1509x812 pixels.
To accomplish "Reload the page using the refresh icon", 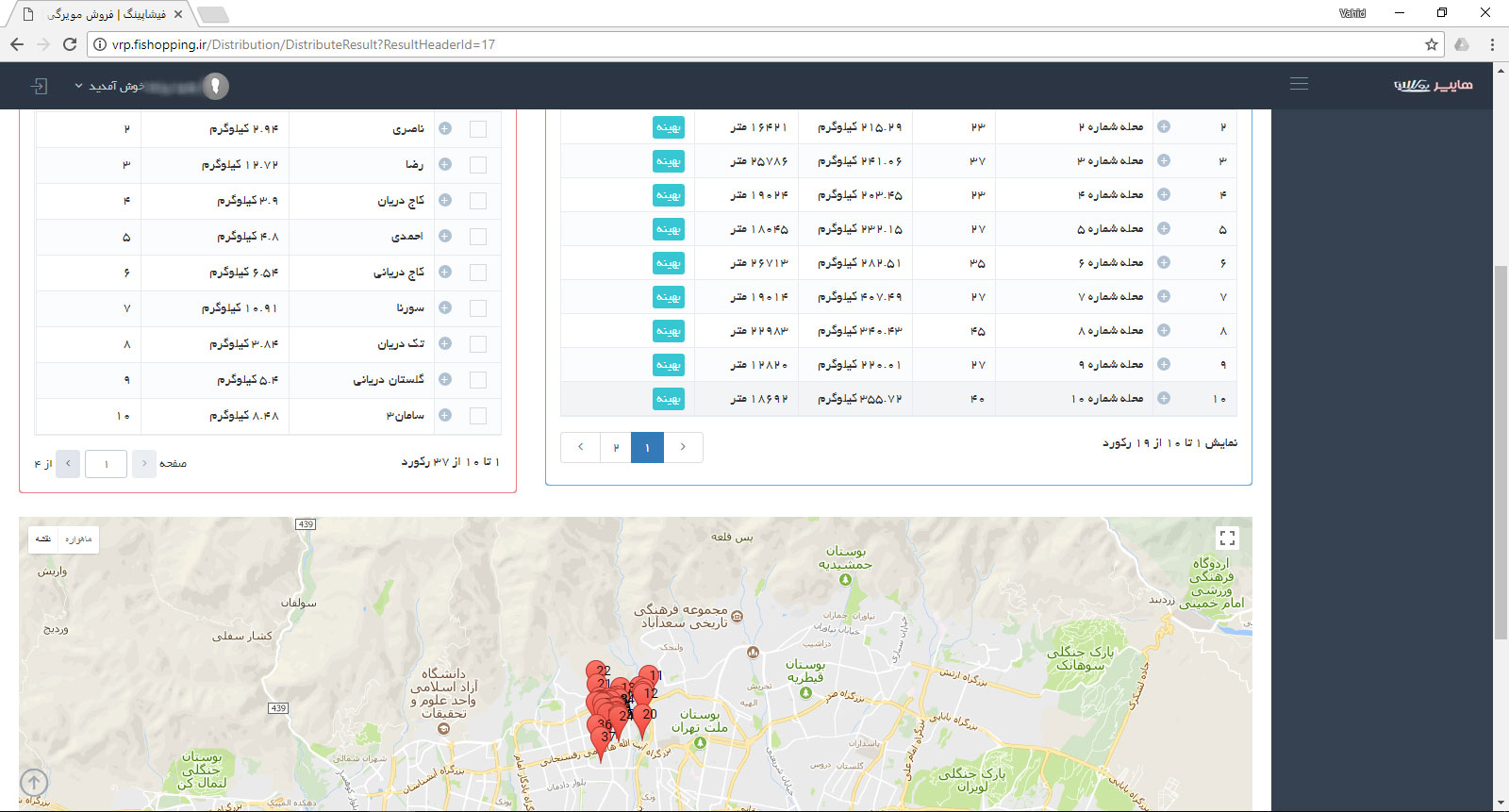I will 70,44.
